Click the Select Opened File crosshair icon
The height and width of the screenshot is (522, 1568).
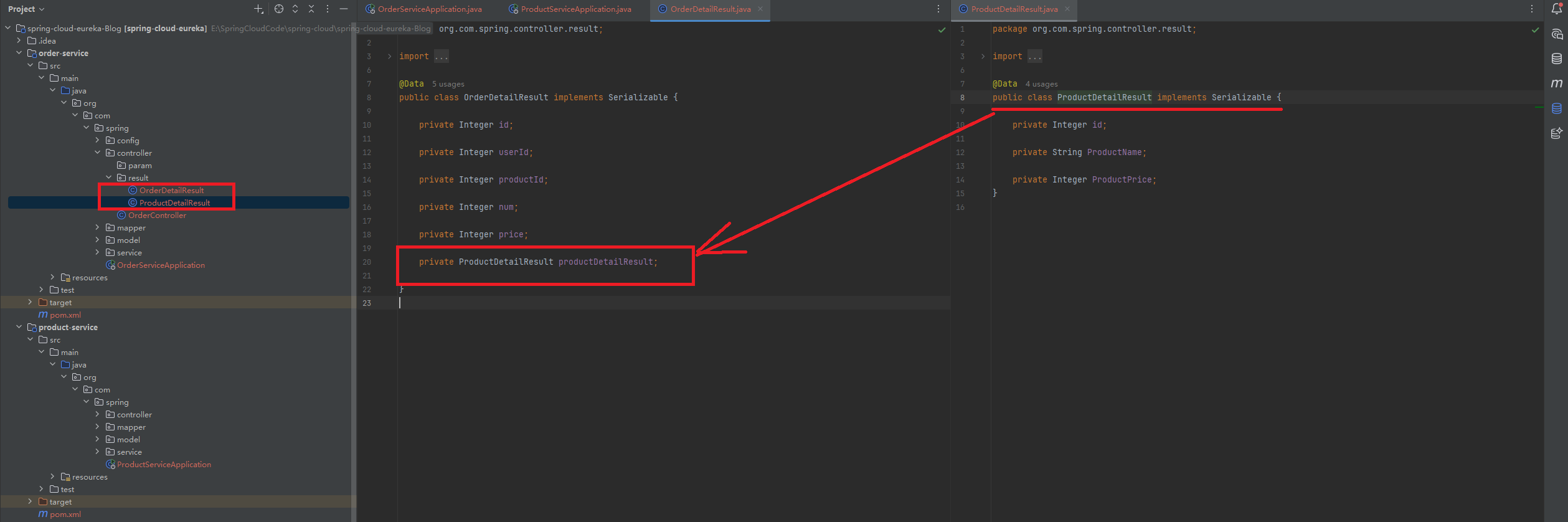click(279, 9)
